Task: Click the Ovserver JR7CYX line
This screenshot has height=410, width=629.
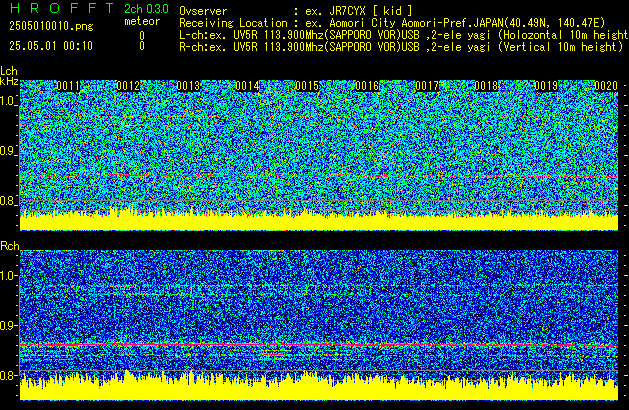Action: point(296,11)
